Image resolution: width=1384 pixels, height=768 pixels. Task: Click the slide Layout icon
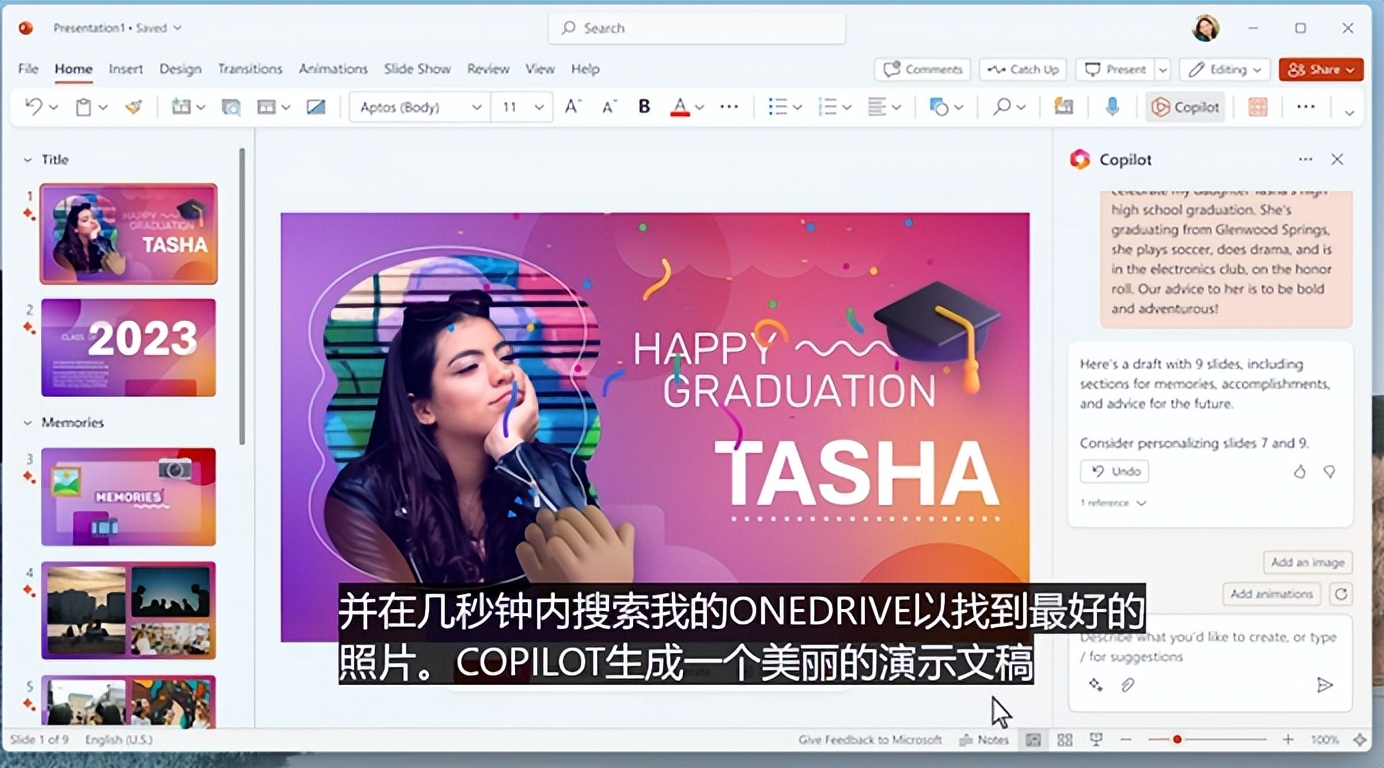266,107
